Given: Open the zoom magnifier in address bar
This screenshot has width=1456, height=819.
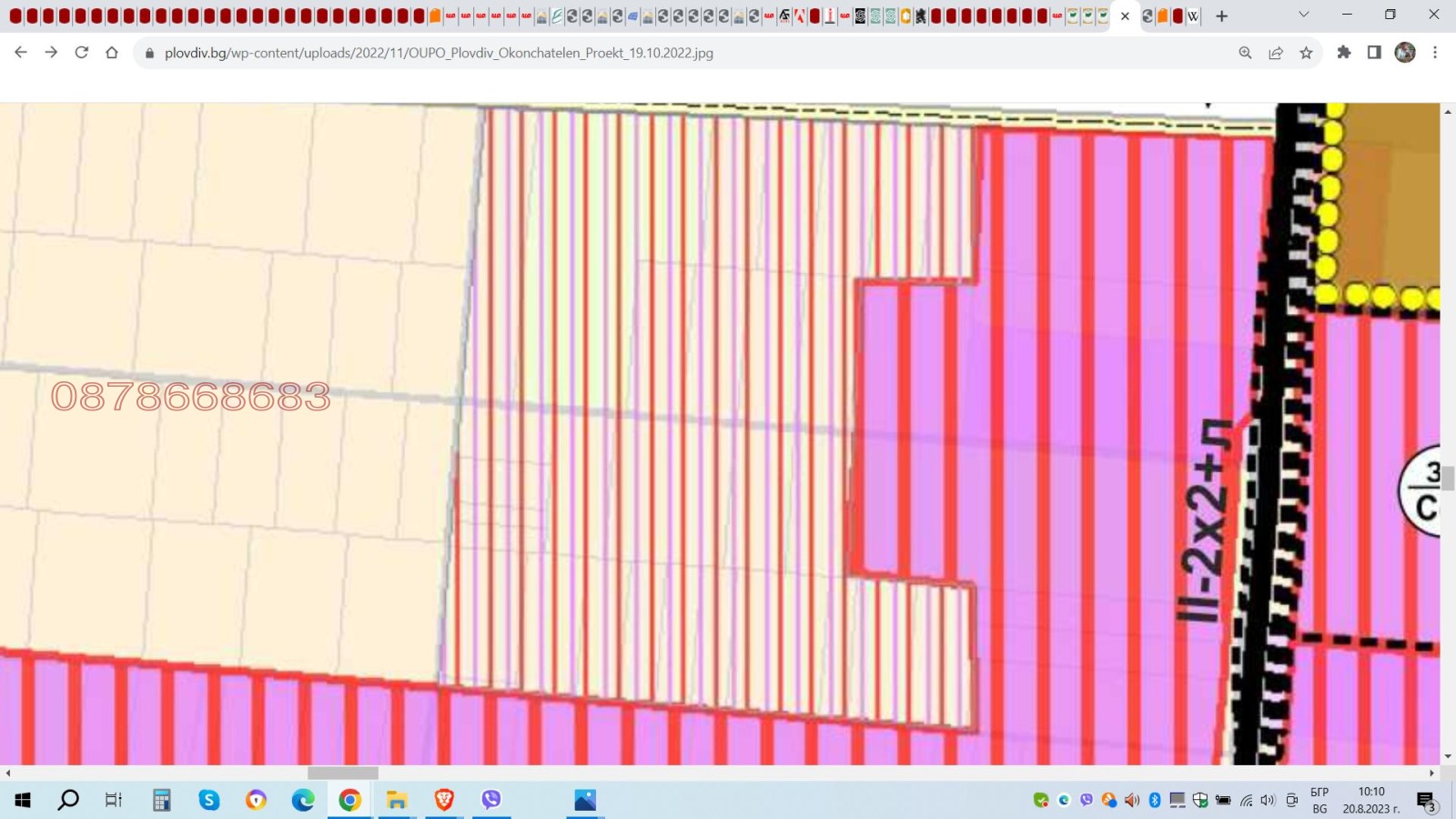Looking at the screenshot, I should pyautogui.click(x=1245, y=53).
